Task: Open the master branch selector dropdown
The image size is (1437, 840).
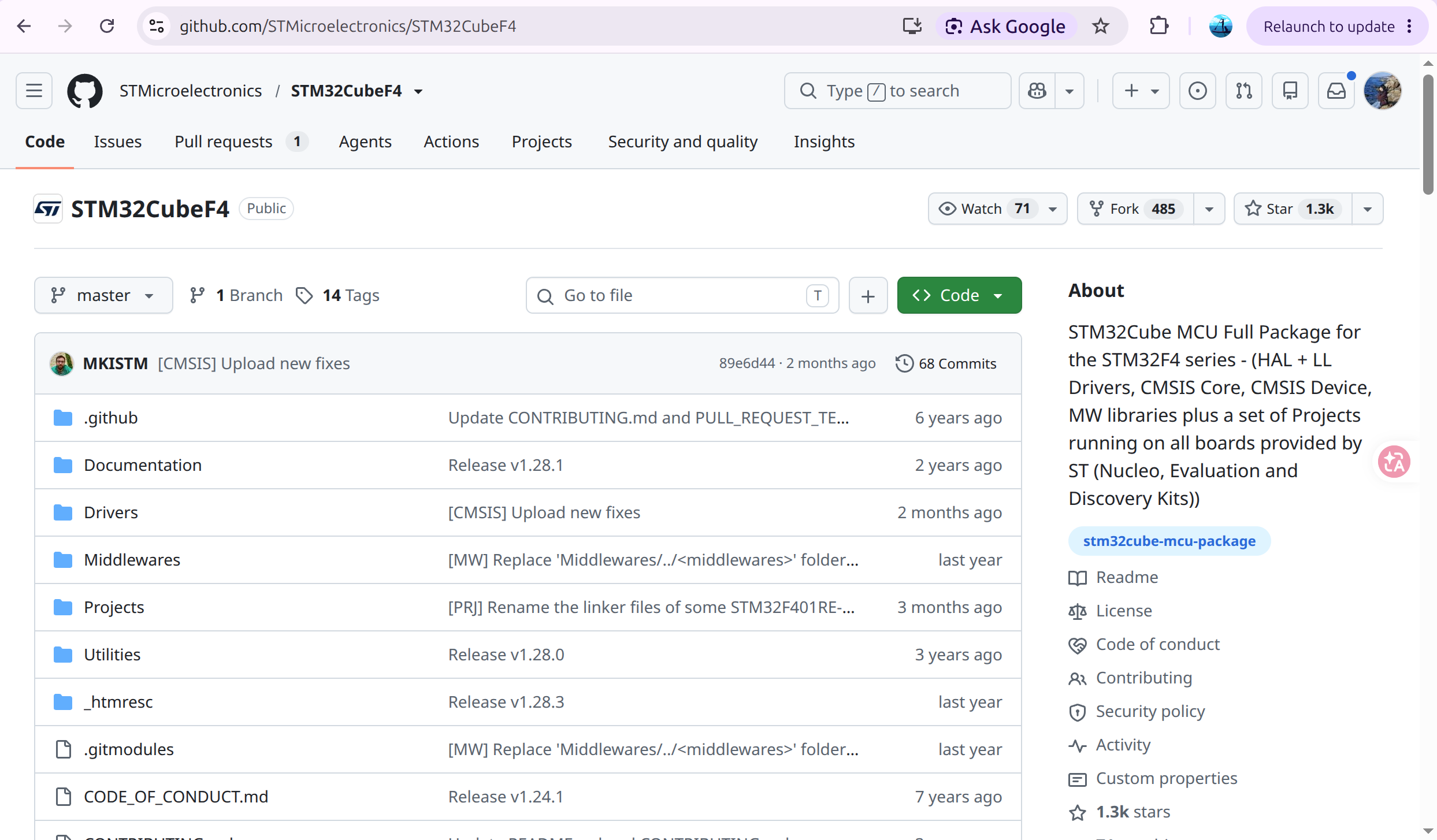Action: tap(103, 295)
